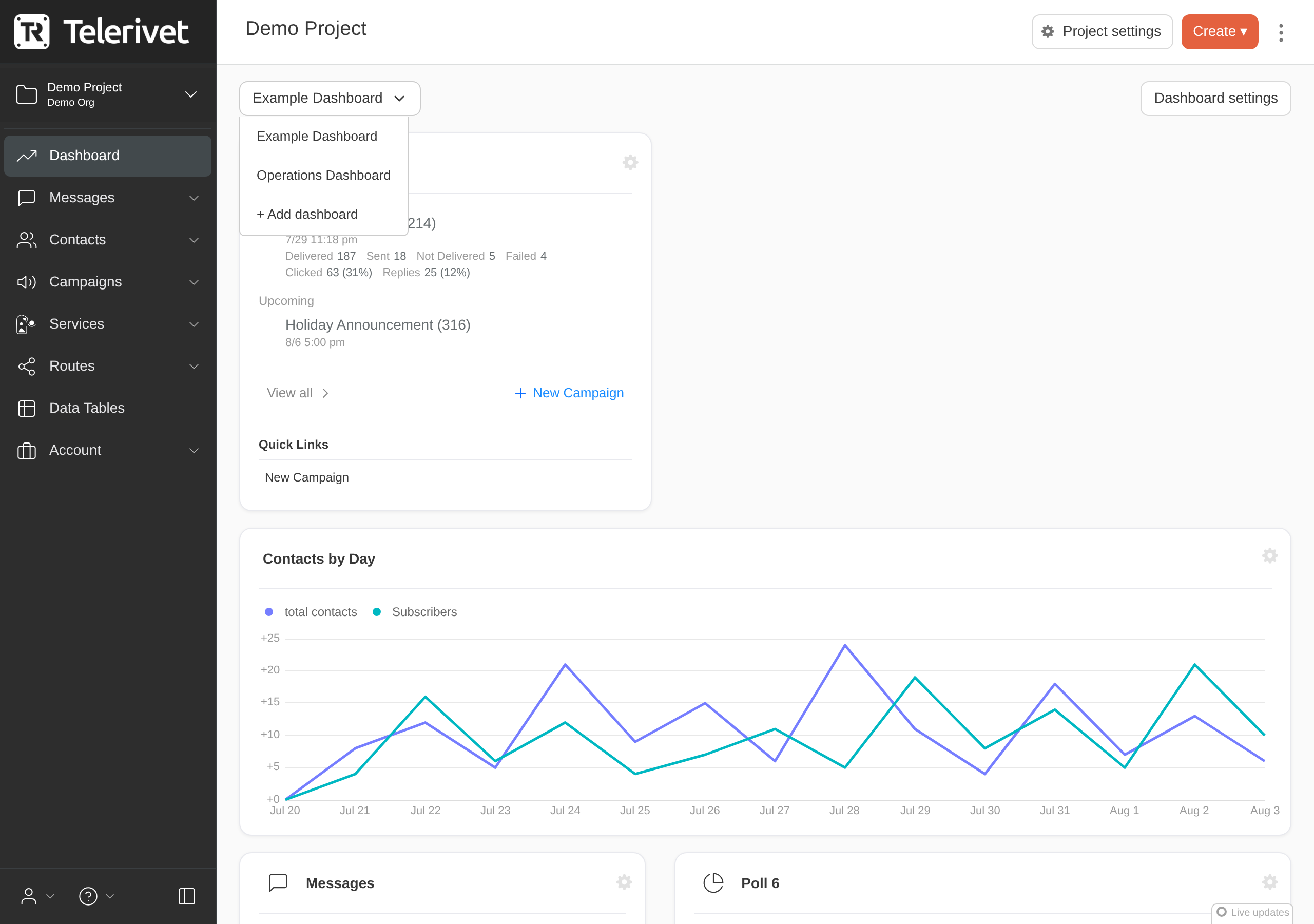1314x924 pixels.
Task: Open Dashboard settings
Action: click(x=1215, y=99)
